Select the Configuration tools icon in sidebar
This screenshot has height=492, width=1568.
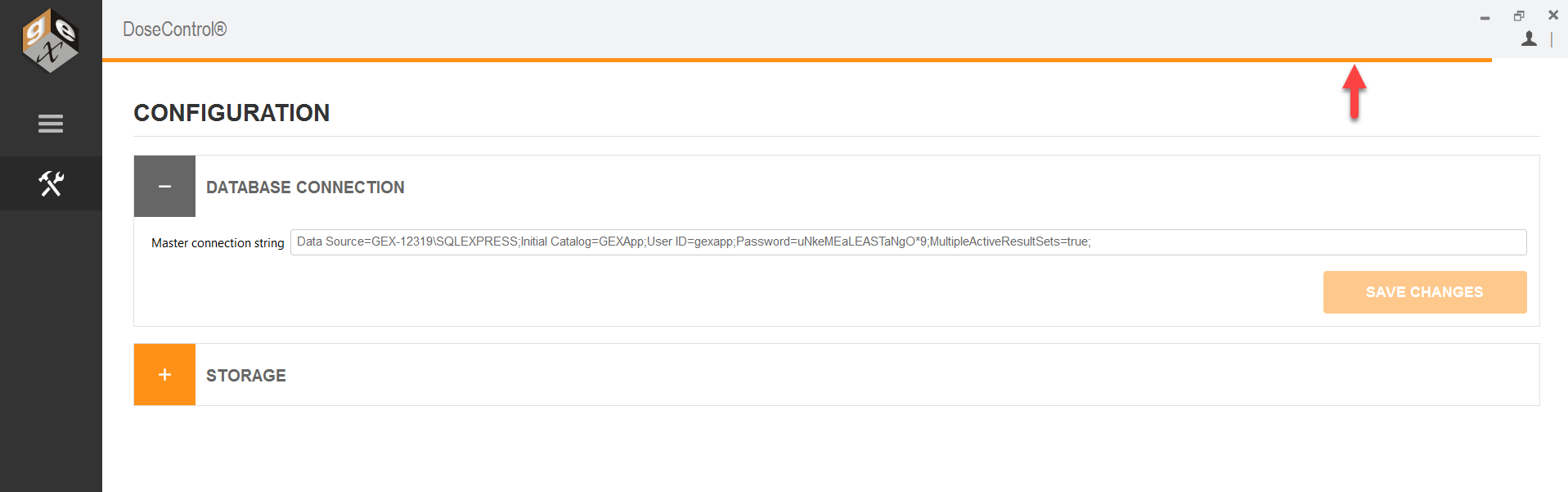click(x=51, y=183)
